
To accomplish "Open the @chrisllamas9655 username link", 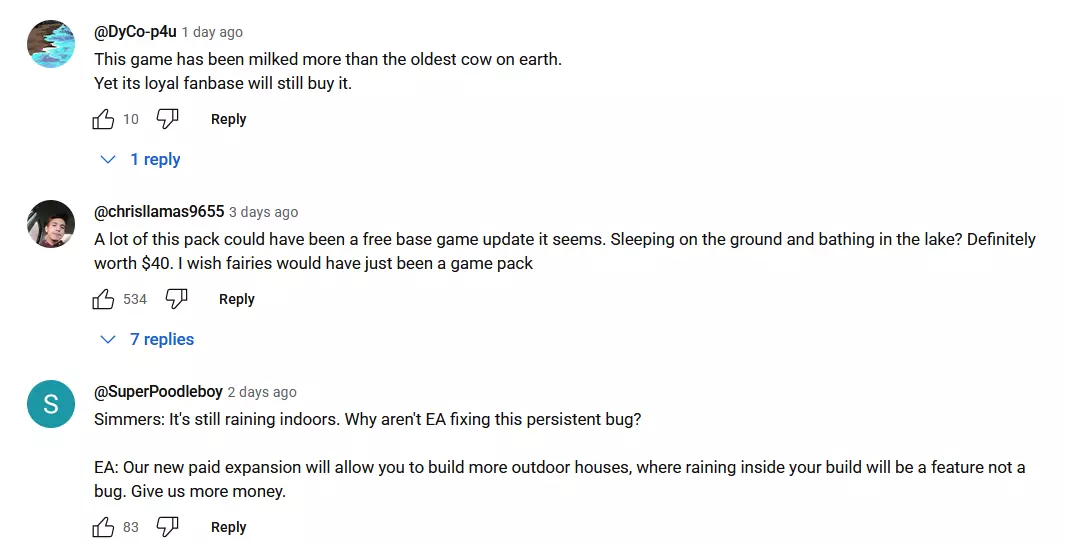I will (159, 212).
